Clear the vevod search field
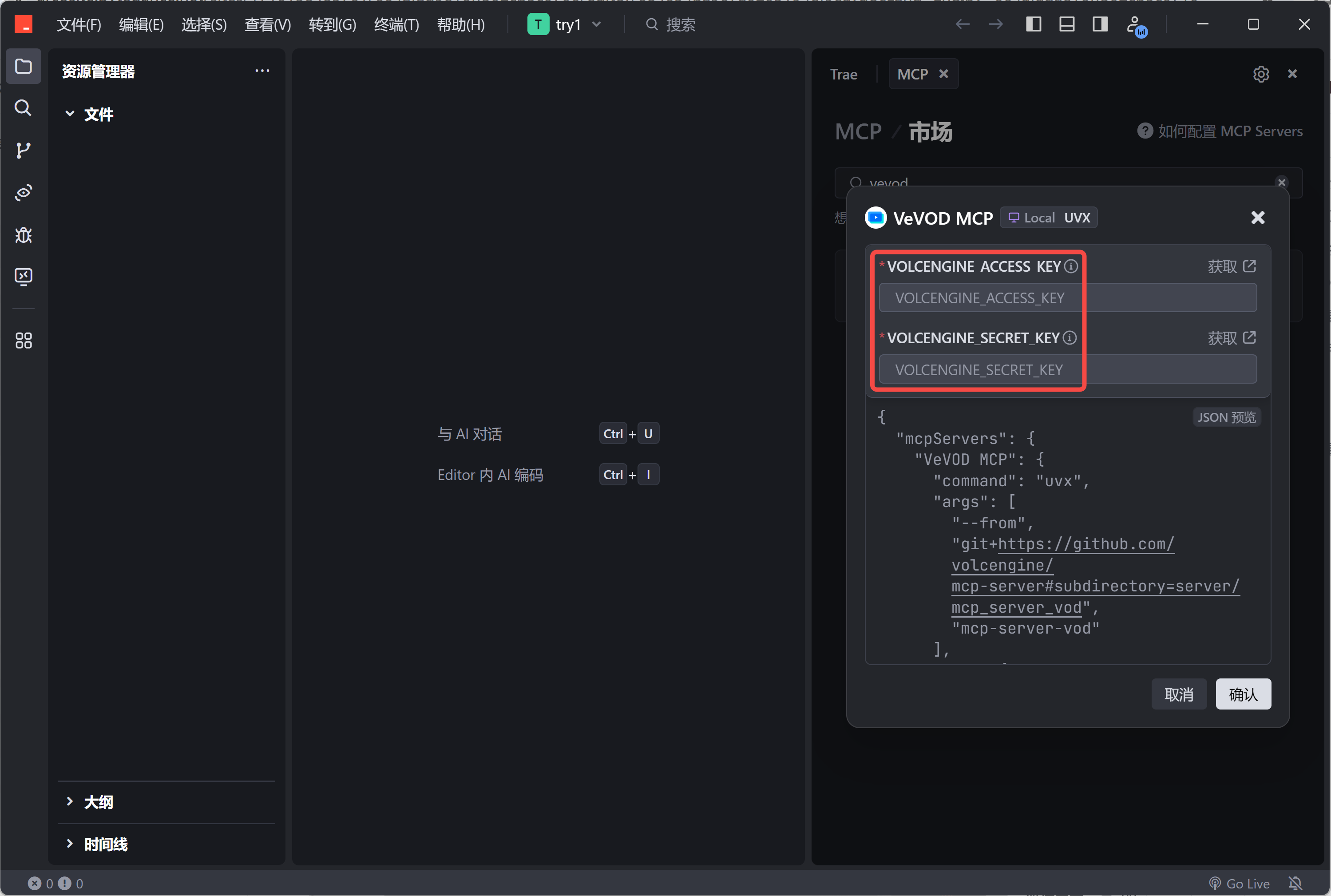This screenshot has width=1331, height=896. [1282, 182]
